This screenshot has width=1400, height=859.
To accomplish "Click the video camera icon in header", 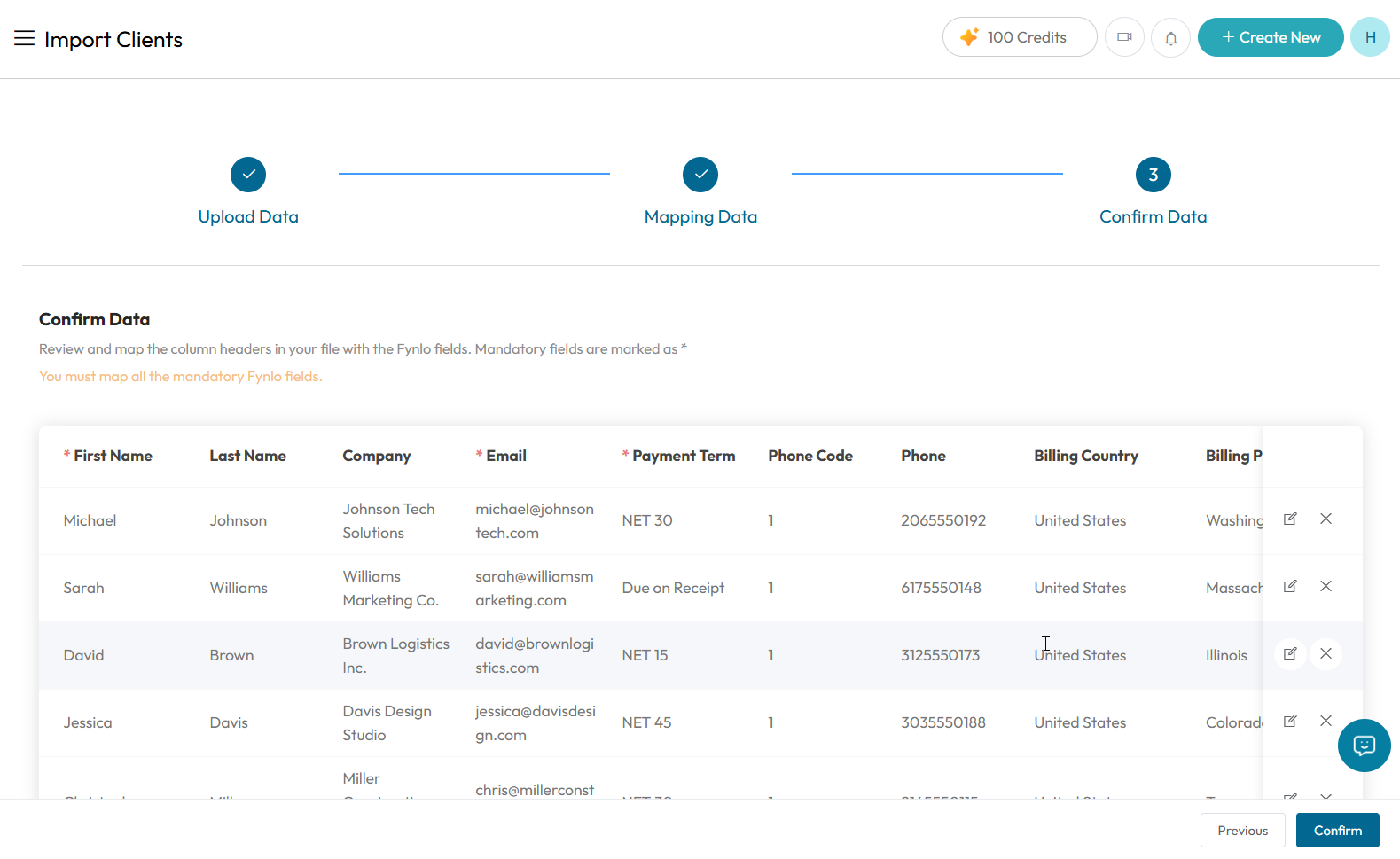I will (x=1124, y=37).
